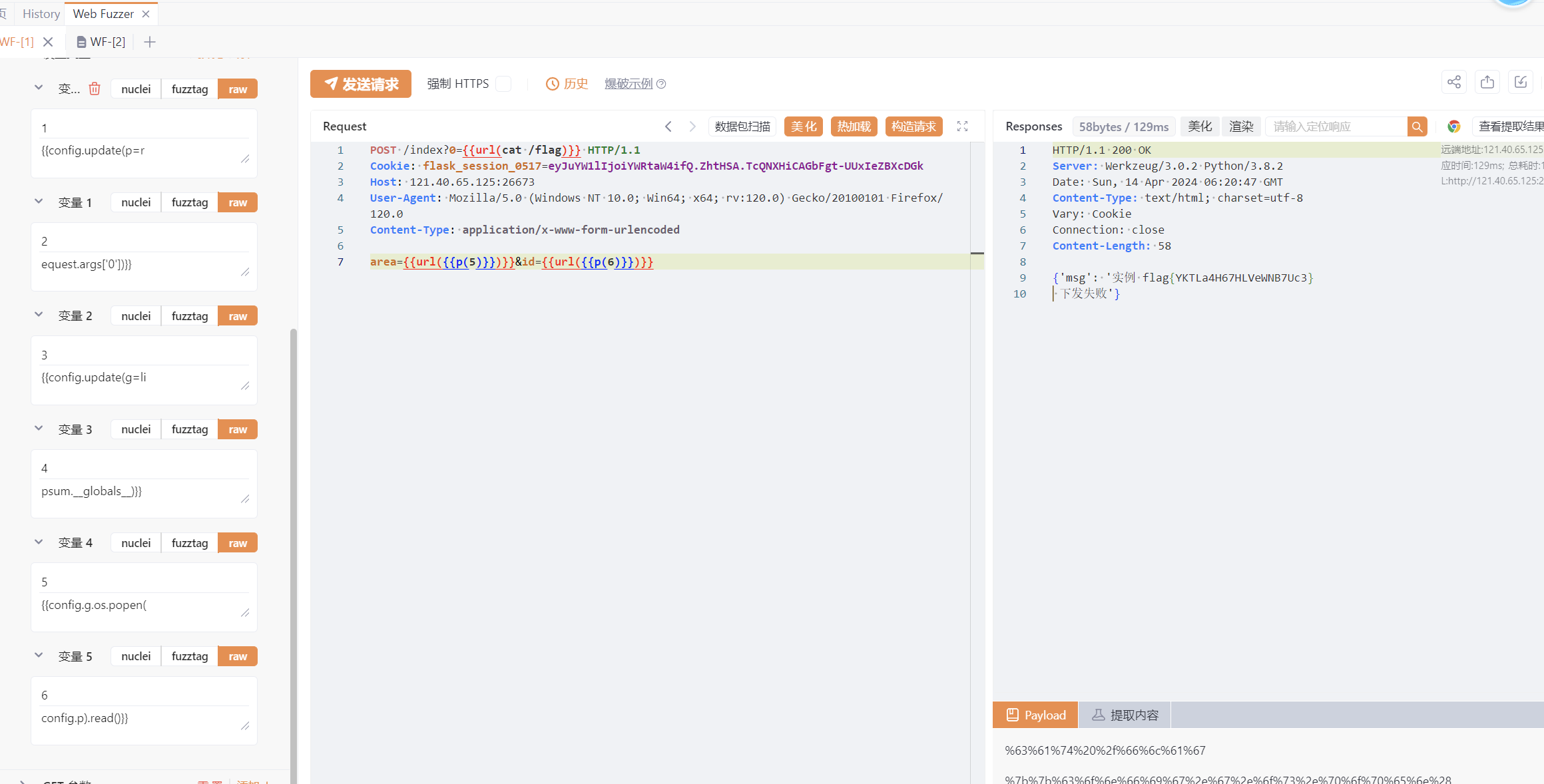The height and width of the screenshot is (784, 1544).
Task: Add a new fuzzer tab with plus icon
Action: (150, 42)
